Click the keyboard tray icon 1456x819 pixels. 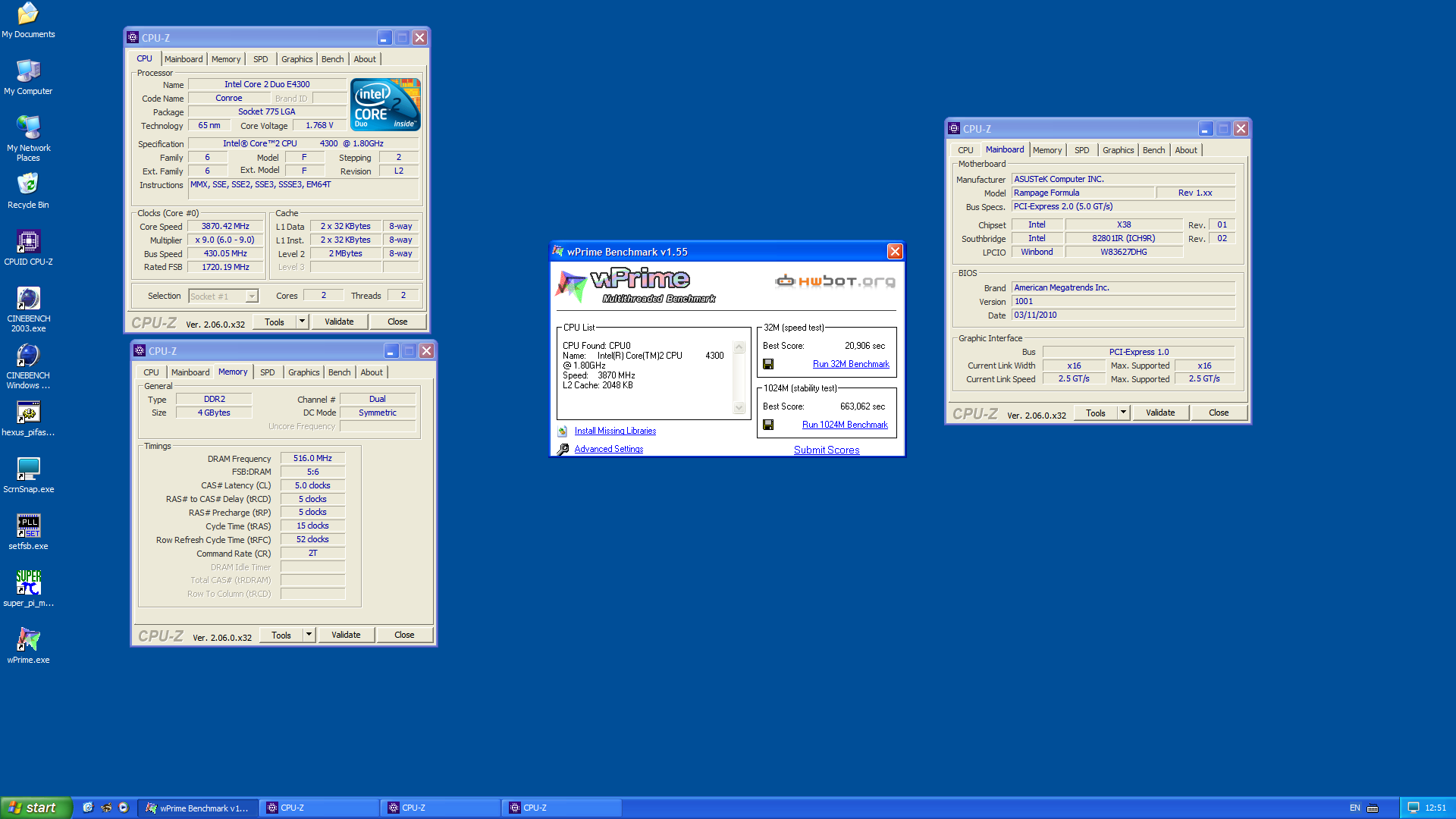coord(1373,808)
